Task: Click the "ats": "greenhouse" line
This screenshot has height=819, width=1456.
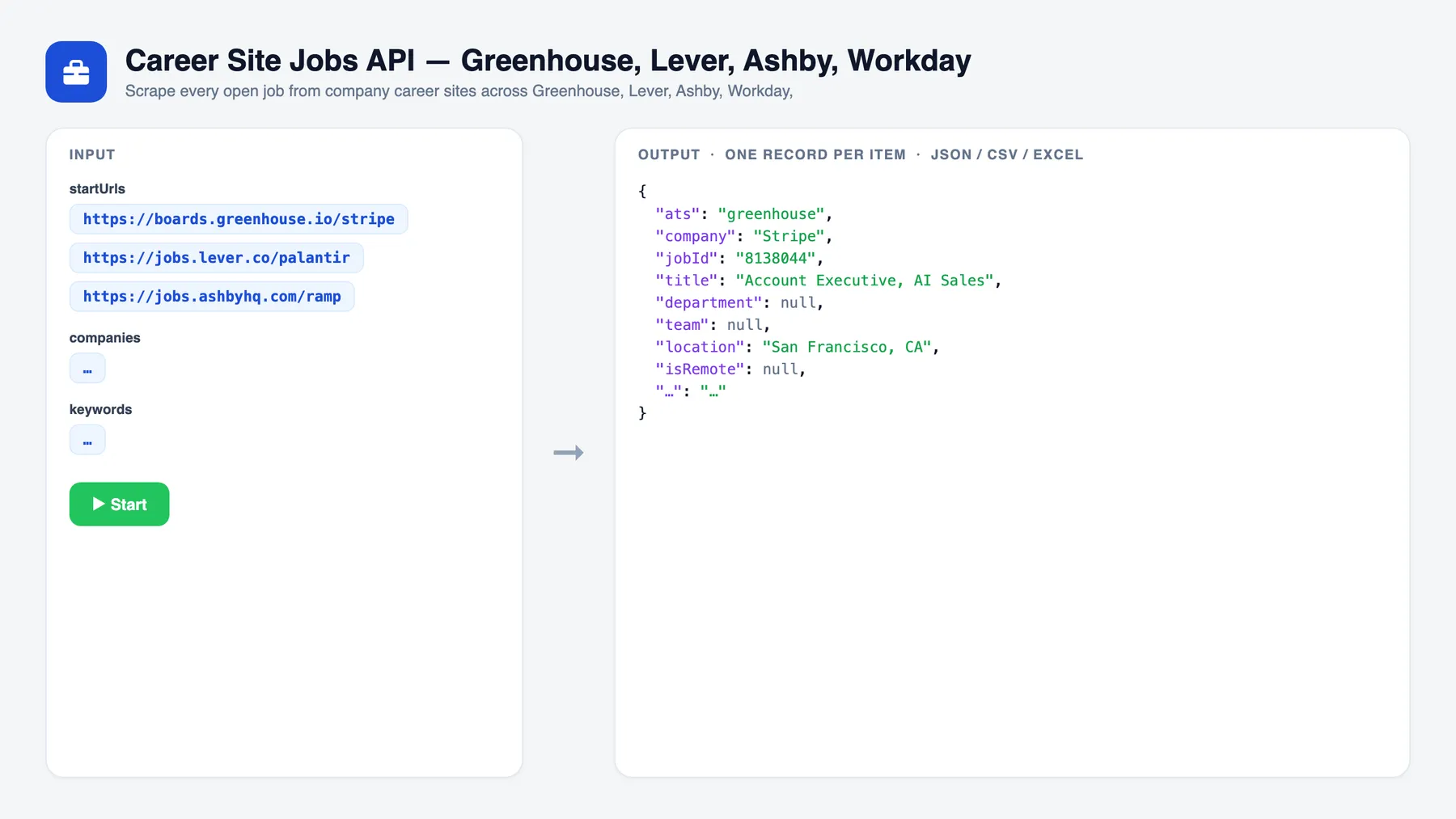Action: [743, 214]
